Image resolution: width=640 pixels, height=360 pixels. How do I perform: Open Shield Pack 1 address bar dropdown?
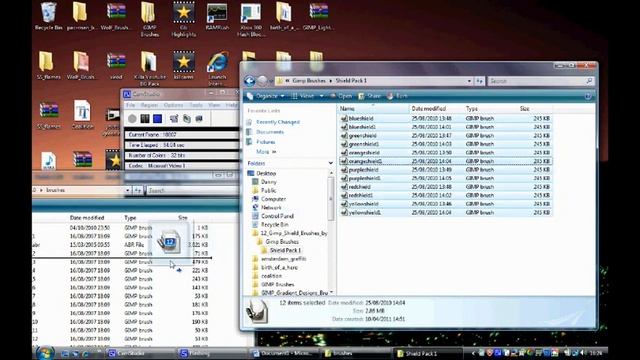click(x=469, y=81)
